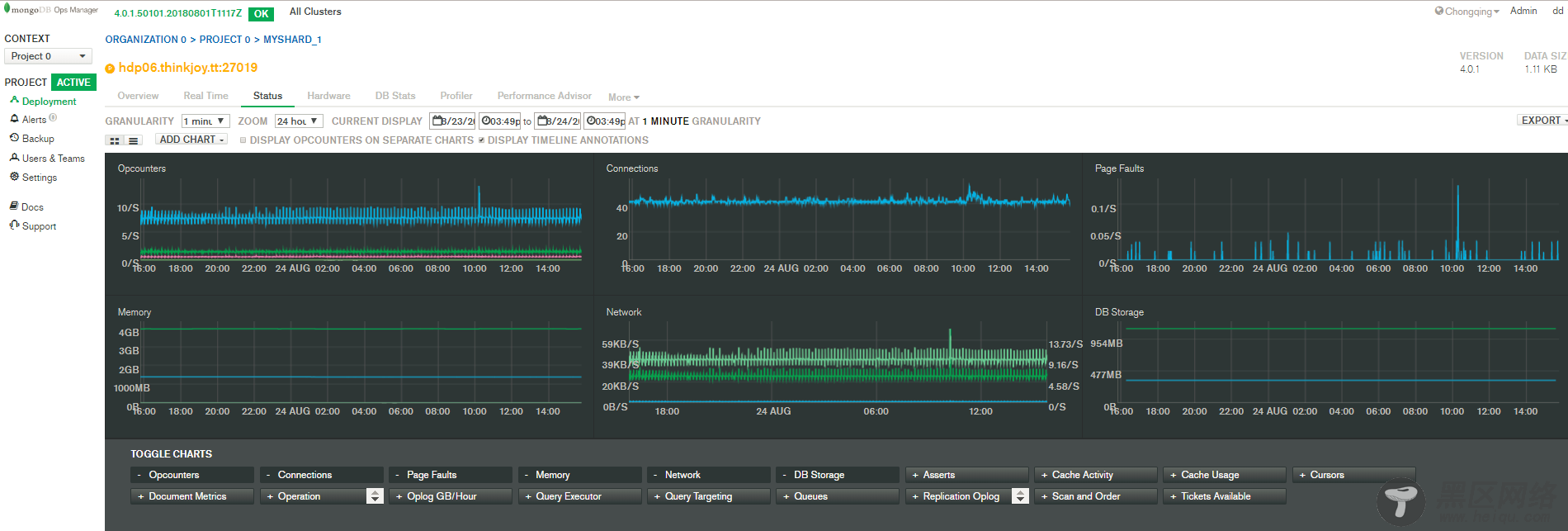Open the Performance Advisor tab
1568x531 pixels.
tap(545, 96)
